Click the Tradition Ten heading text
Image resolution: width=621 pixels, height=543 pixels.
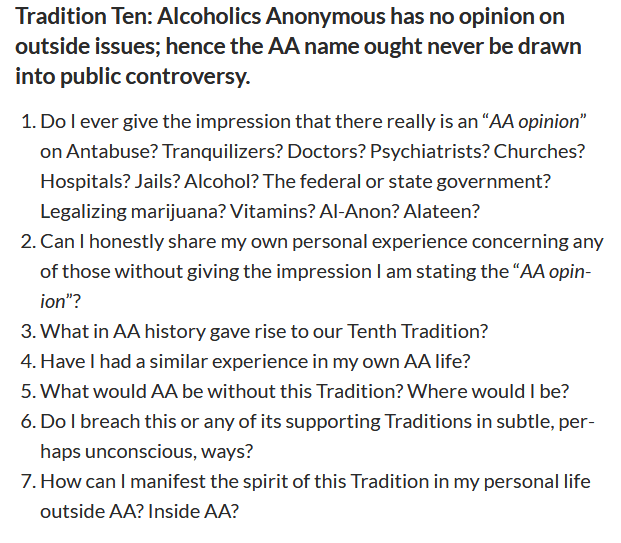click(x=298, y=46)
